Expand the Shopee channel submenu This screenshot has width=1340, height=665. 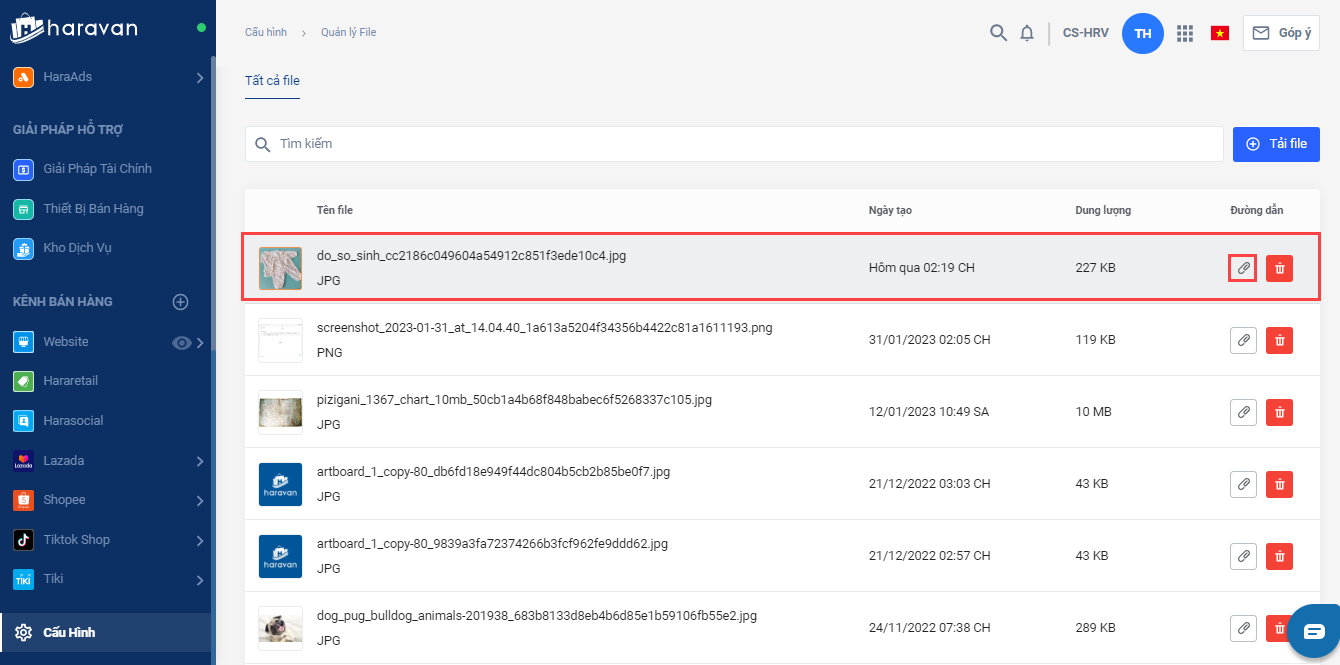point(200,501)
